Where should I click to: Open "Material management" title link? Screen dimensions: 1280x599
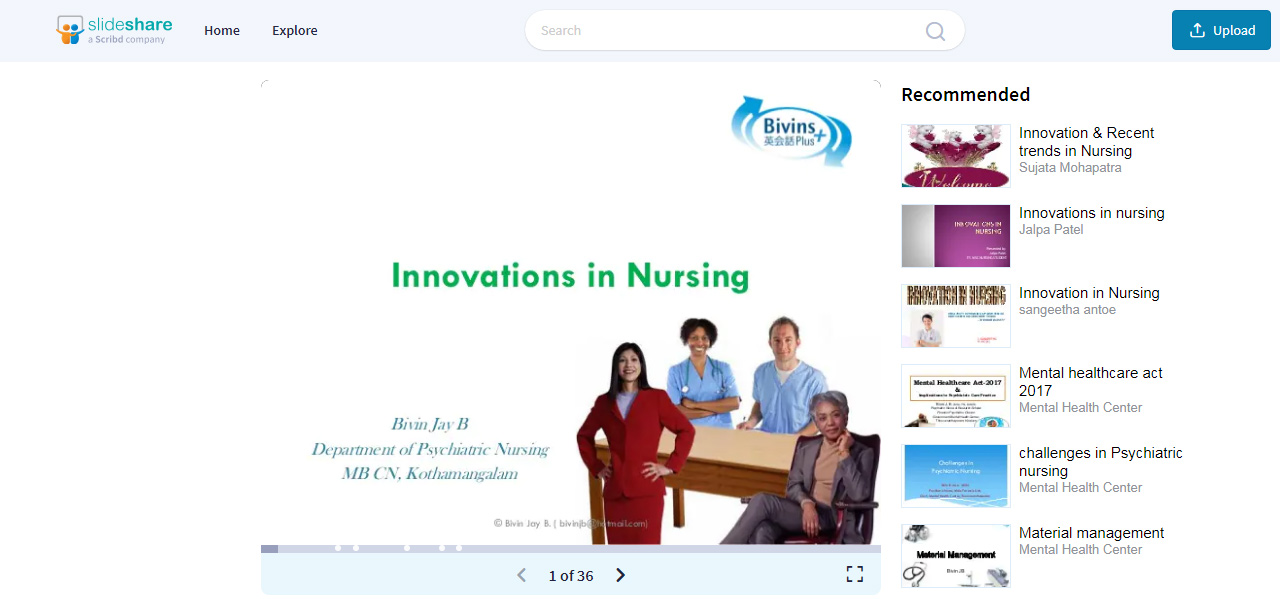1092,533
